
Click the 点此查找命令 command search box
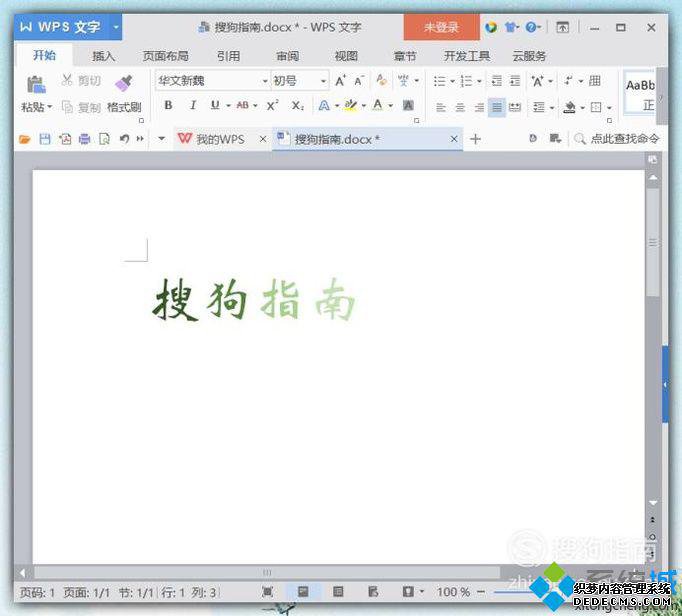click(617, 139)
